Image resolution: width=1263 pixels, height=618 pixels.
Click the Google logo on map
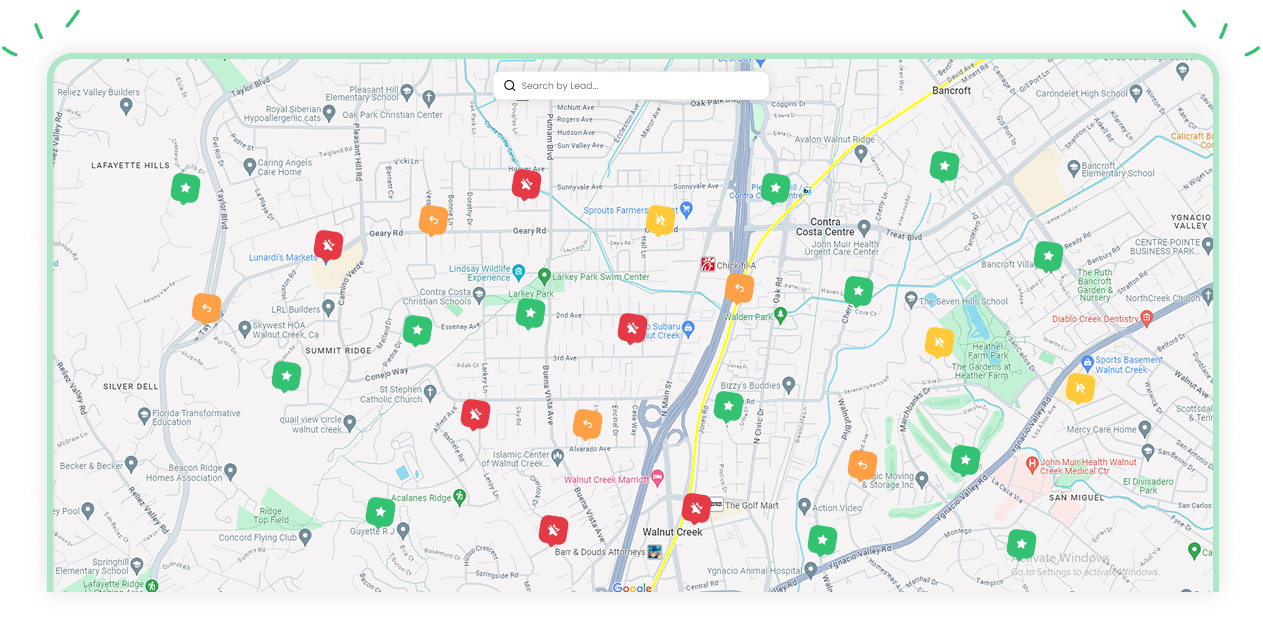(x=631, y=588)
